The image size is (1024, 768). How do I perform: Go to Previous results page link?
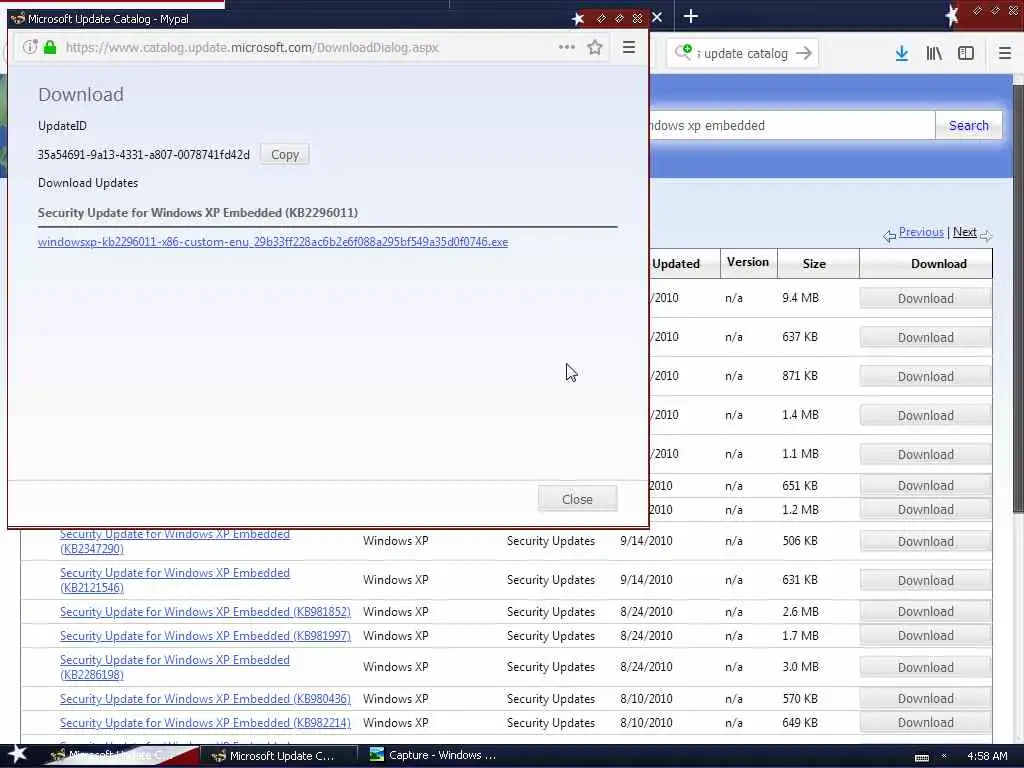point(921,232)
